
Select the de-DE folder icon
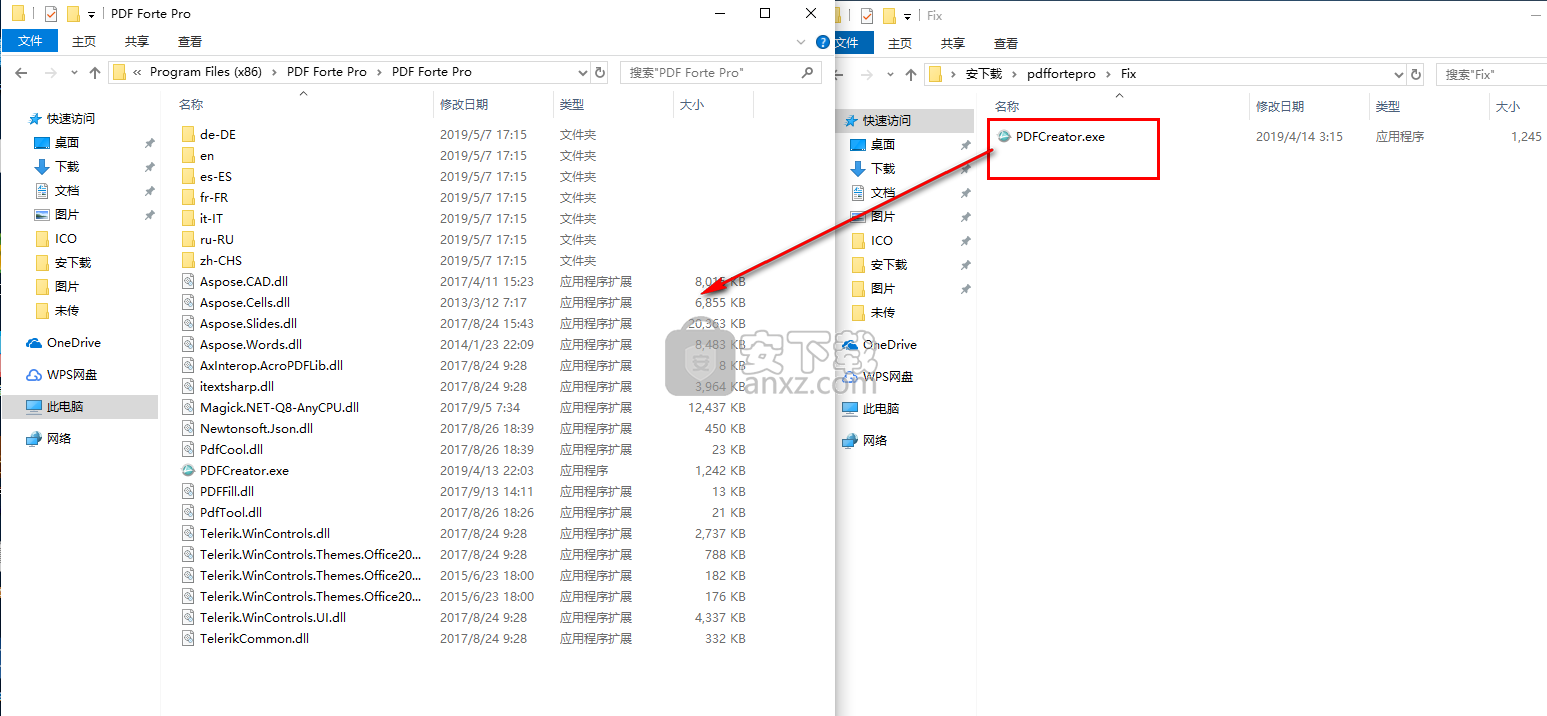[x=189, y=134]
